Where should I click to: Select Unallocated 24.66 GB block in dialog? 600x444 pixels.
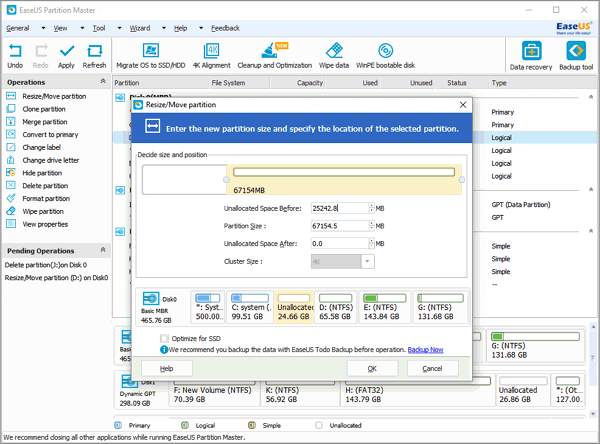(294, 307)
